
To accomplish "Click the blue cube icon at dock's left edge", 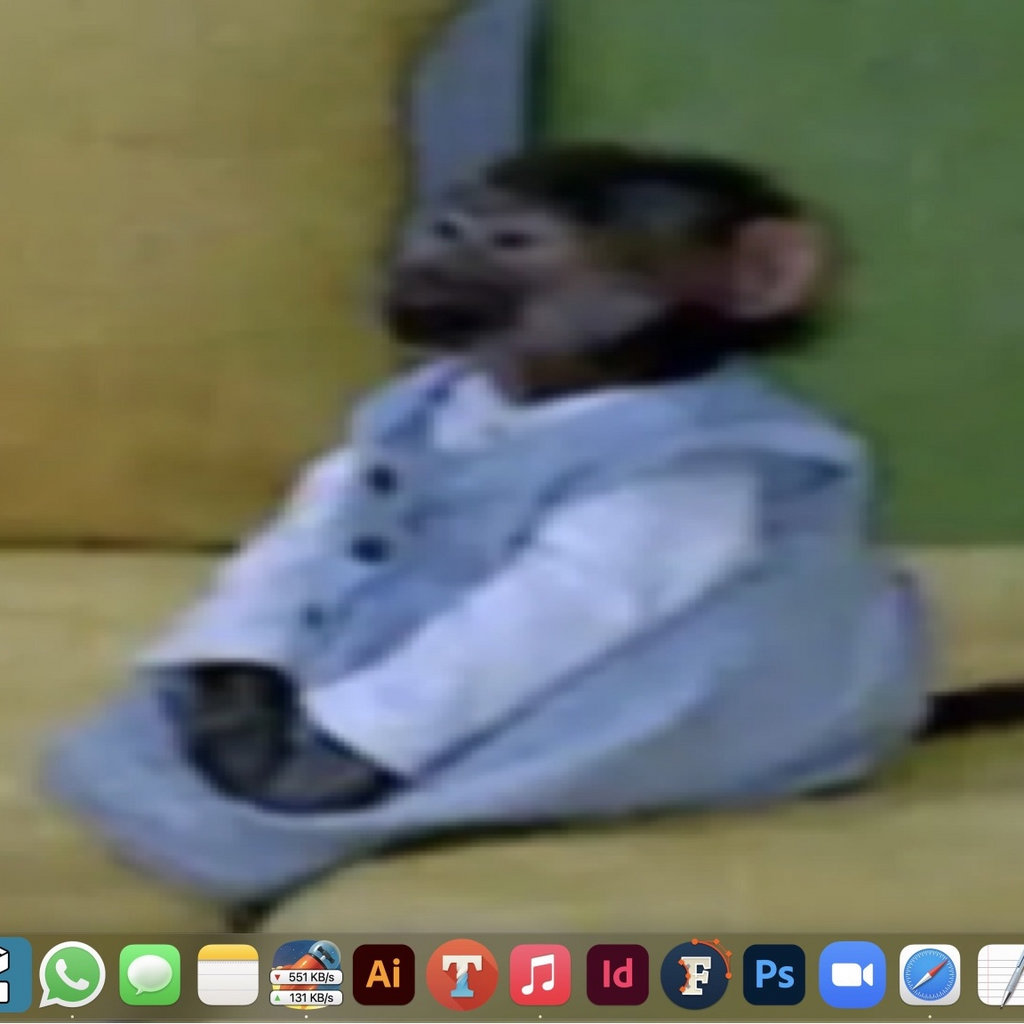I will coord(12,974).
